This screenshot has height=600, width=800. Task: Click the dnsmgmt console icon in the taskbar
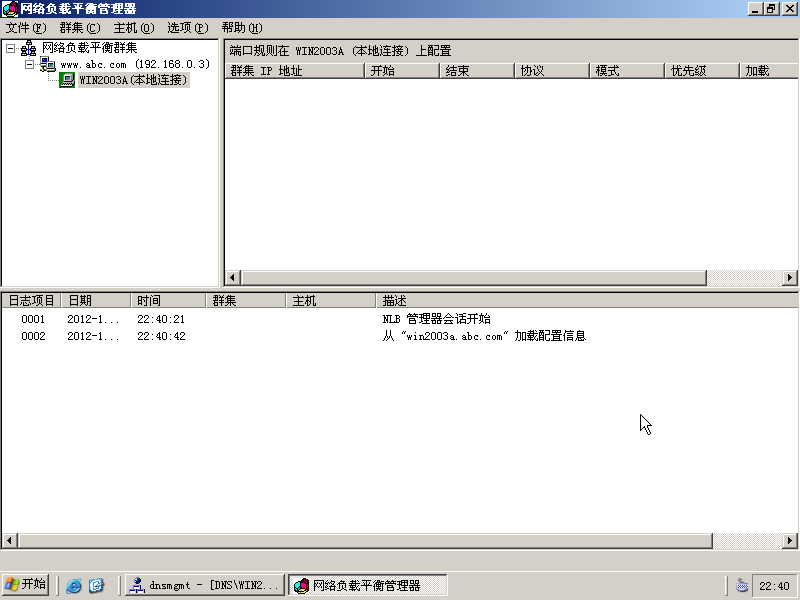click(135, 584)
